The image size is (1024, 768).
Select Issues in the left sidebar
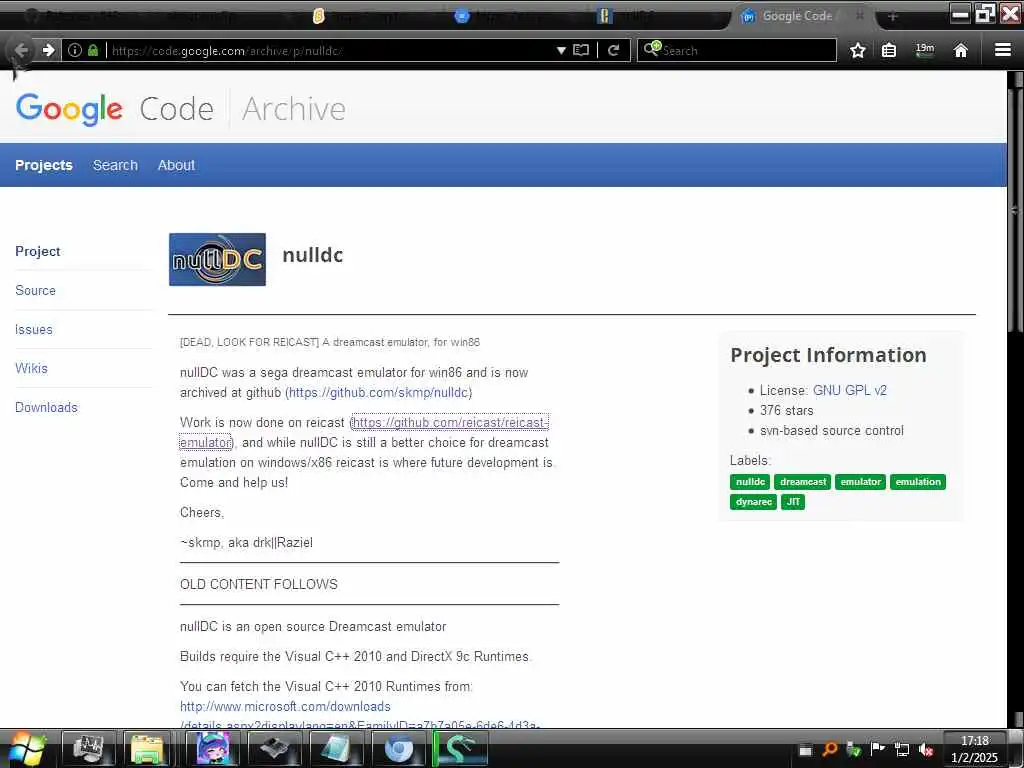click(33, 330)
